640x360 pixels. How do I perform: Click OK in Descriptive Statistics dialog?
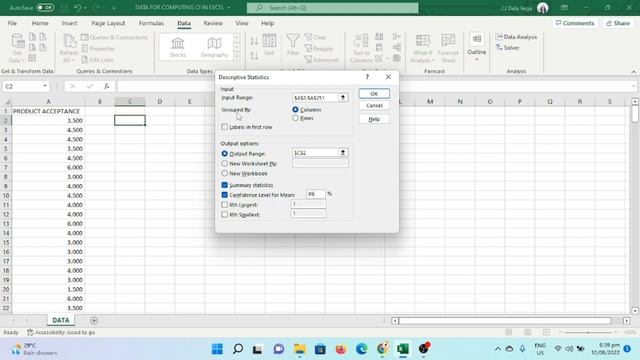click(x=374, y=93)
